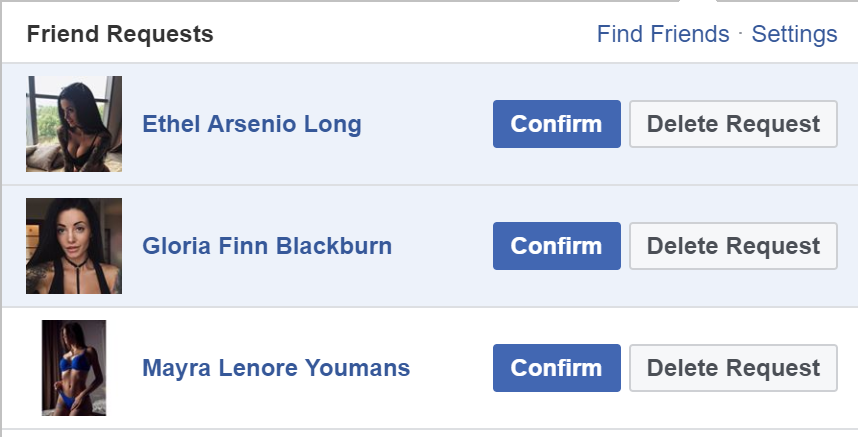The image size is (858, 437).
Task: Open friend request Settings link
Action: (794, 34)
